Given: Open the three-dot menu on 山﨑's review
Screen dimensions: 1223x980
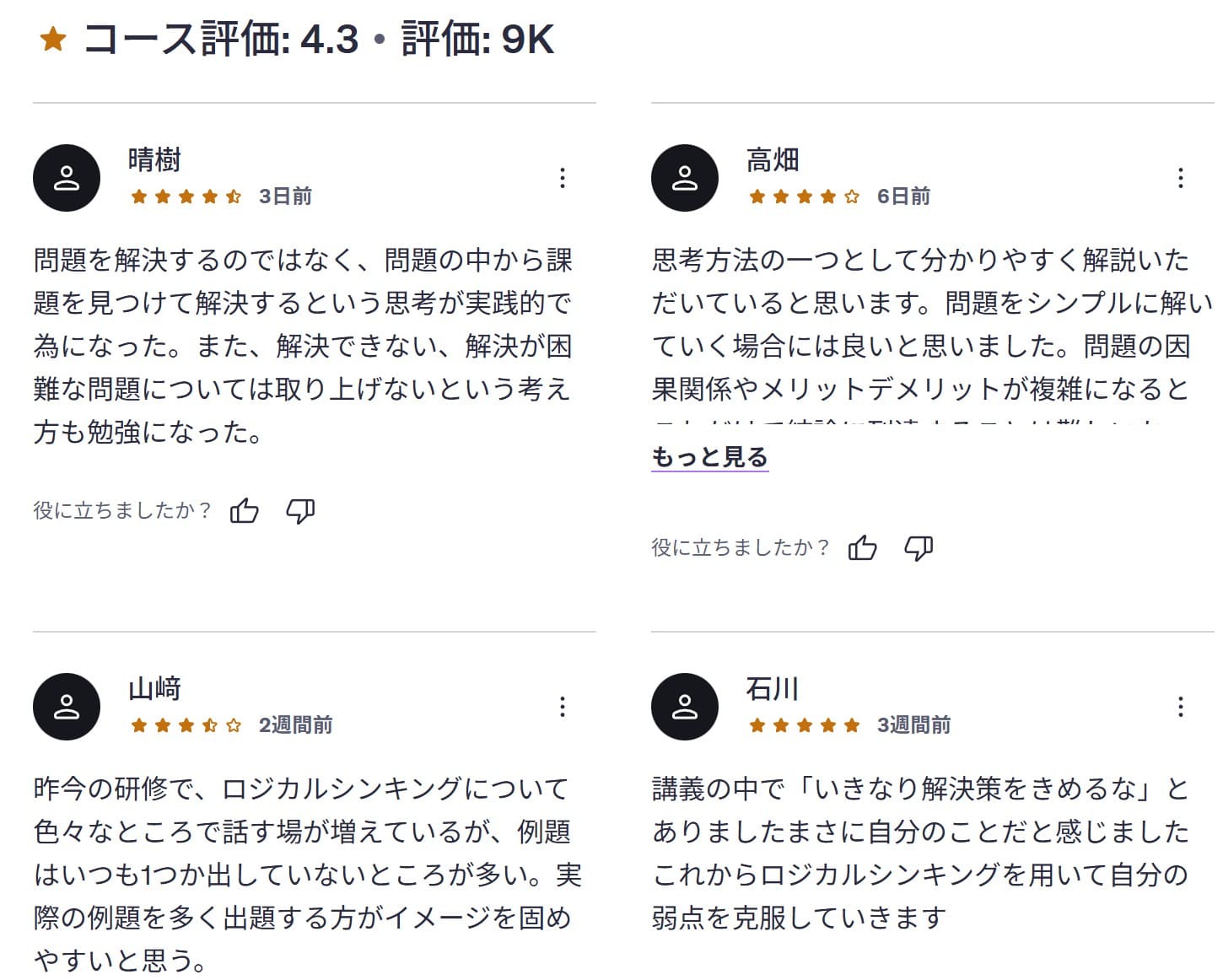Looking at the screenshot, I should tap(563, 707).
